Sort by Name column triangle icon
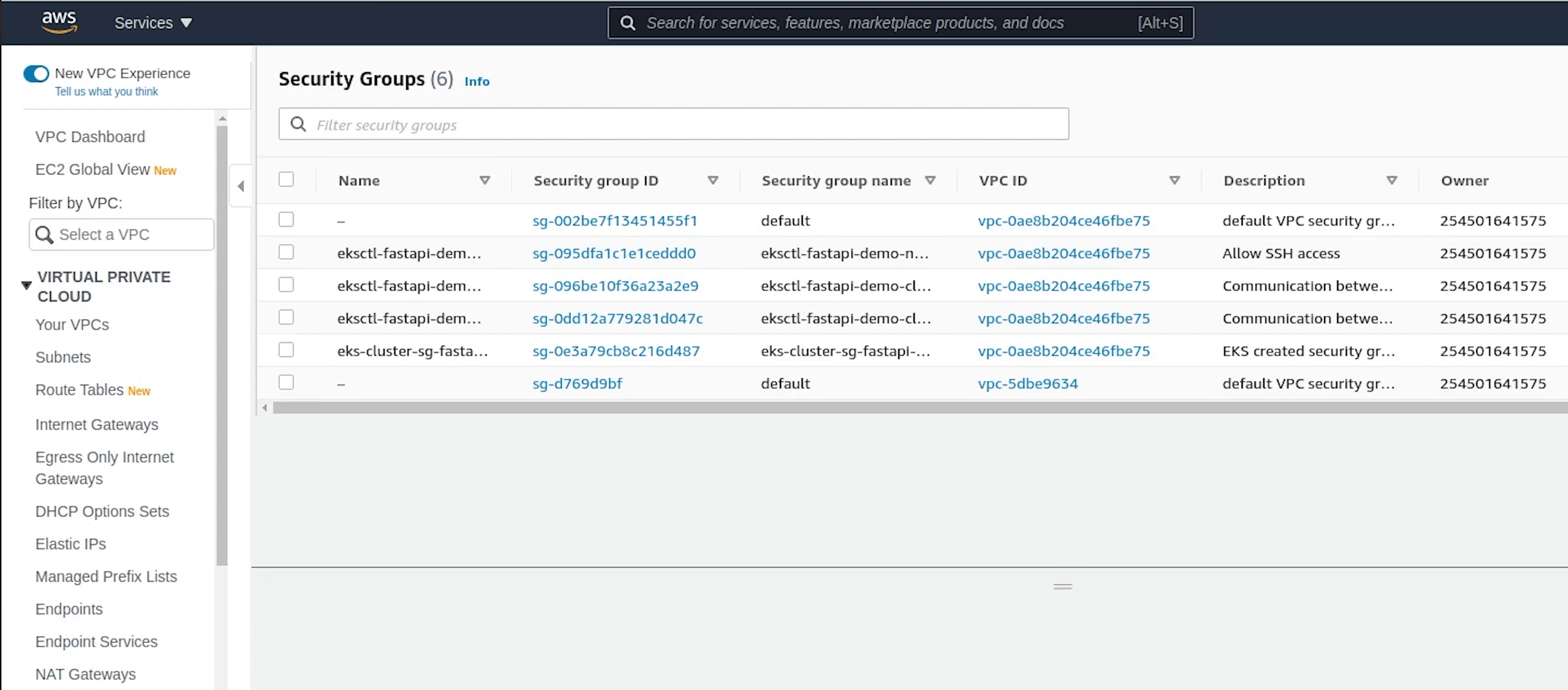 click(484, 181)
